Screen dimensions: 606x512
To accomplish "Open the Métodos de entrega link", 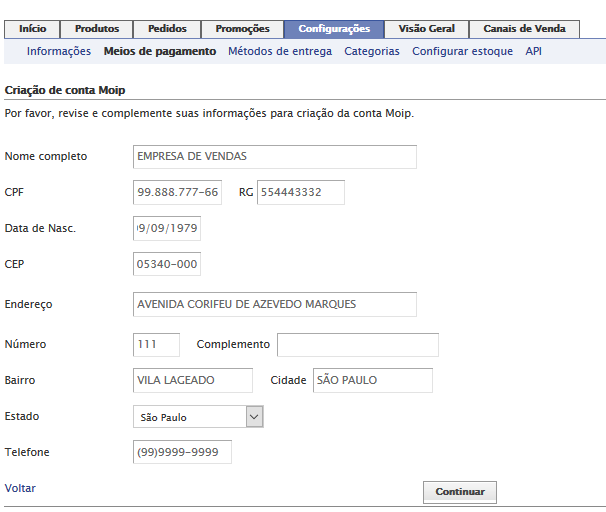I will point(280,51).
